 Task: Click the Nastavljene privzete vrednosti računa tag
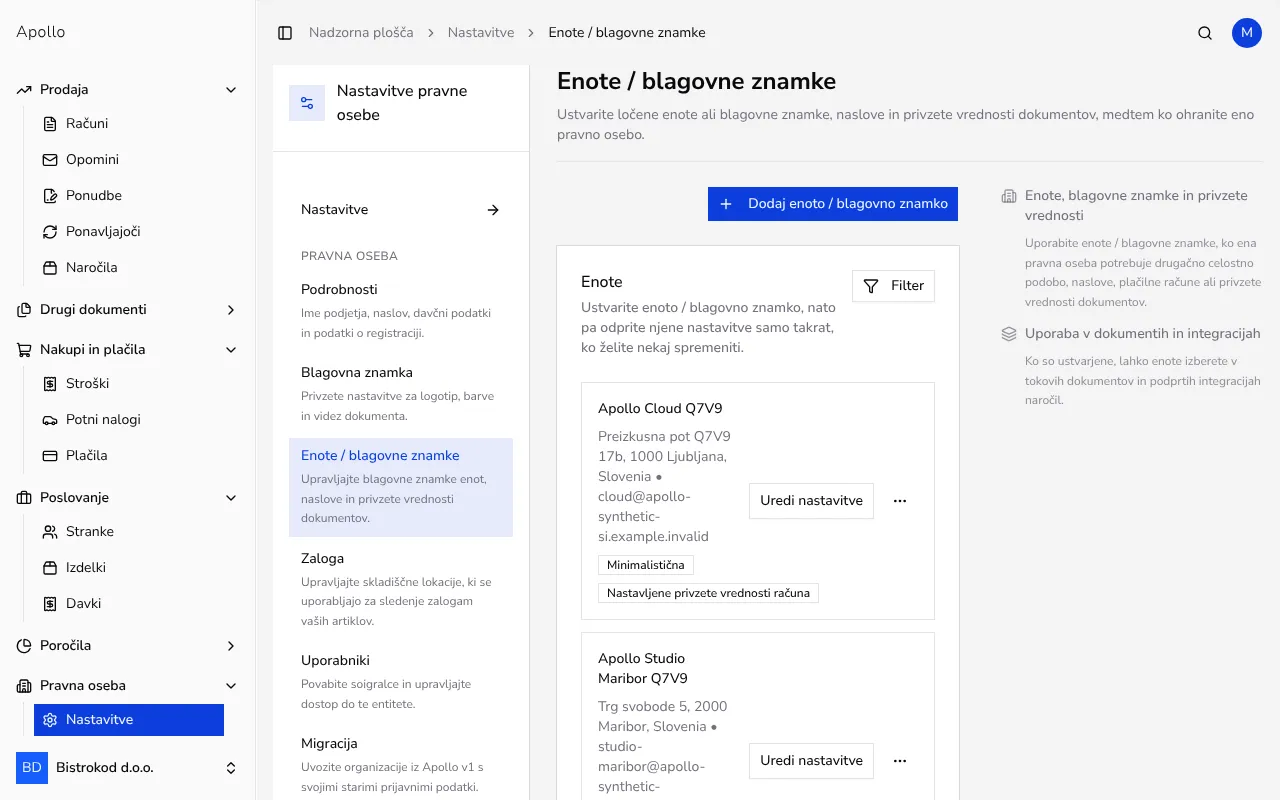point(709,594)
